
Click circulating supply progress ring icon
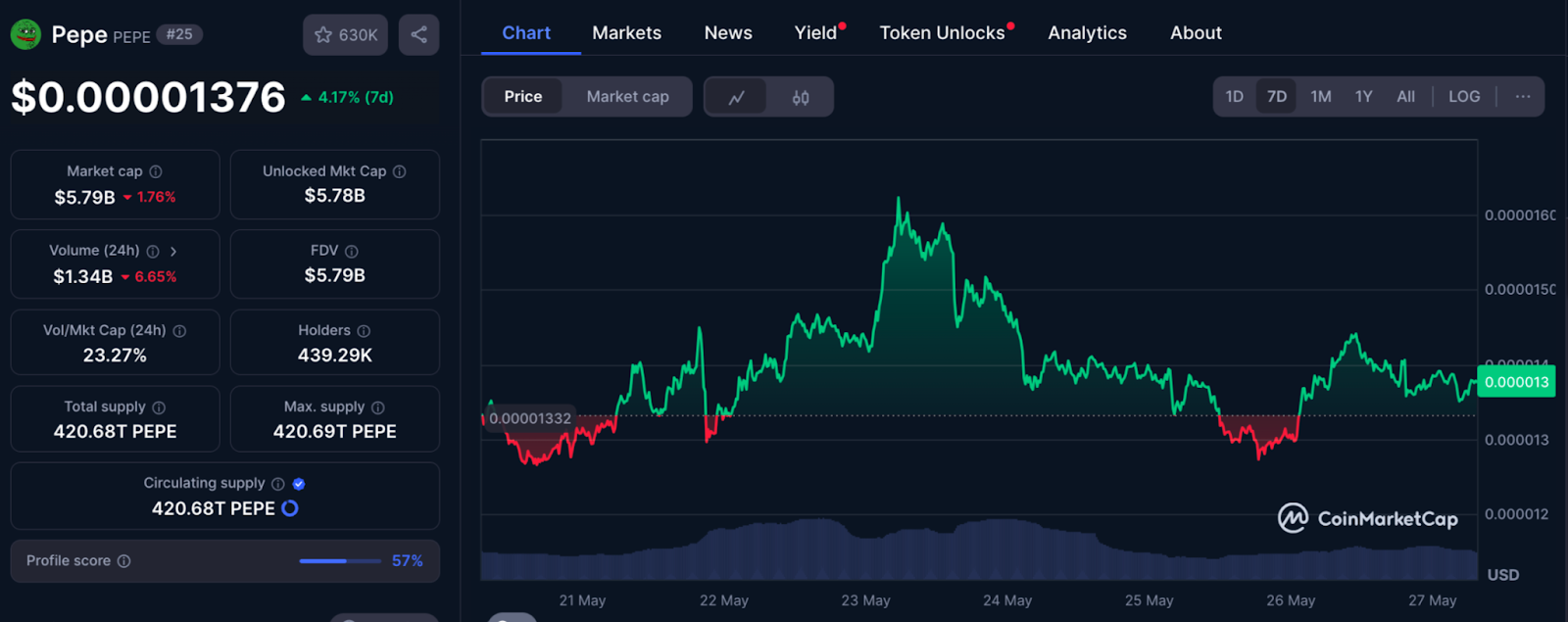click(x=290, y=508)
